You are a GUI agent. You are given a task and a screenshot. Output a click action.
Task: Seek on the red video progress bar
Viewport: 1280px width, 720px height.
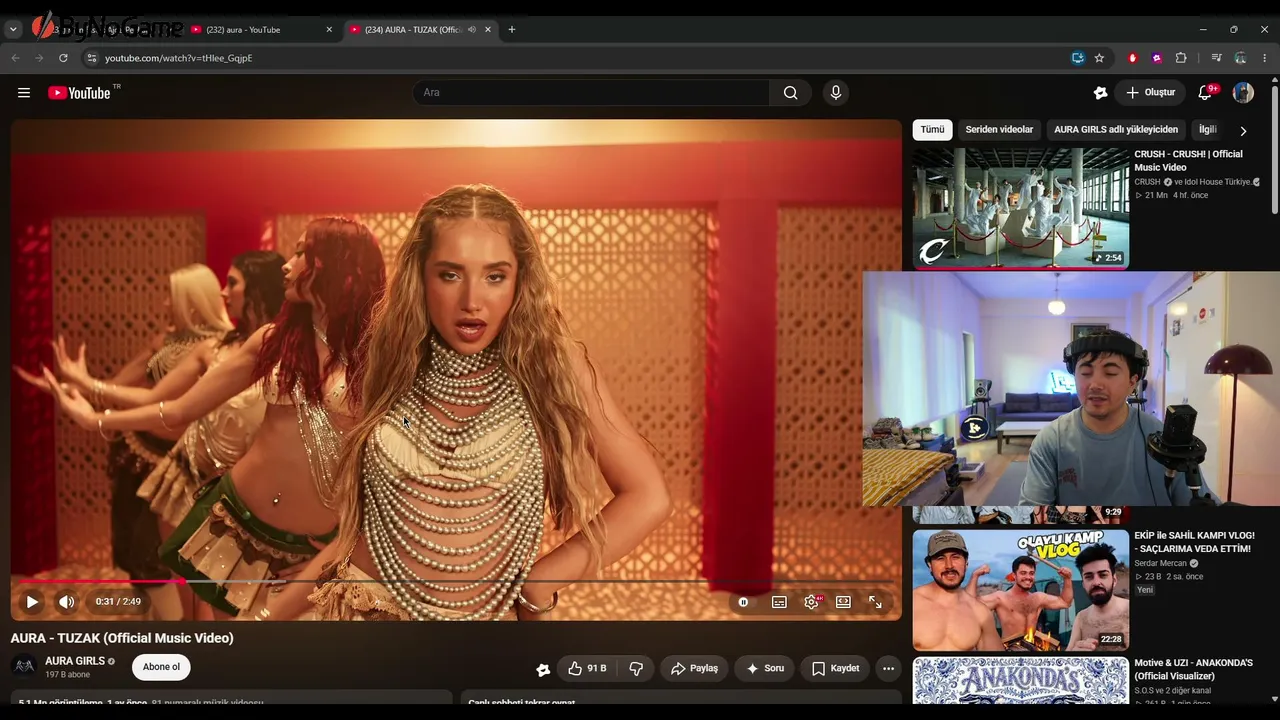point(456,581)
